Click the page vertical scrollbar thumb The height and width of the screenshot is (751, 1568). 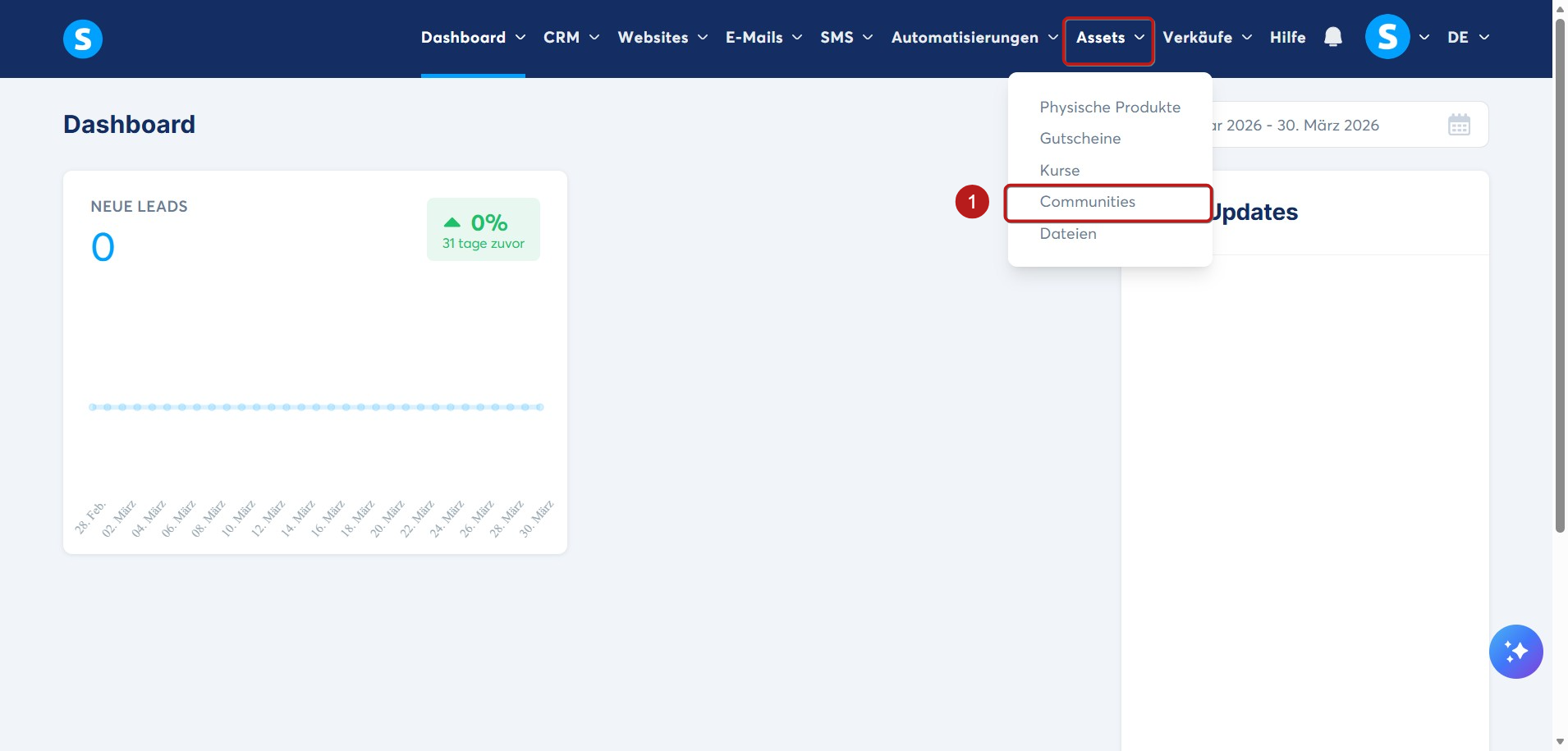(x=1560, y=275)
